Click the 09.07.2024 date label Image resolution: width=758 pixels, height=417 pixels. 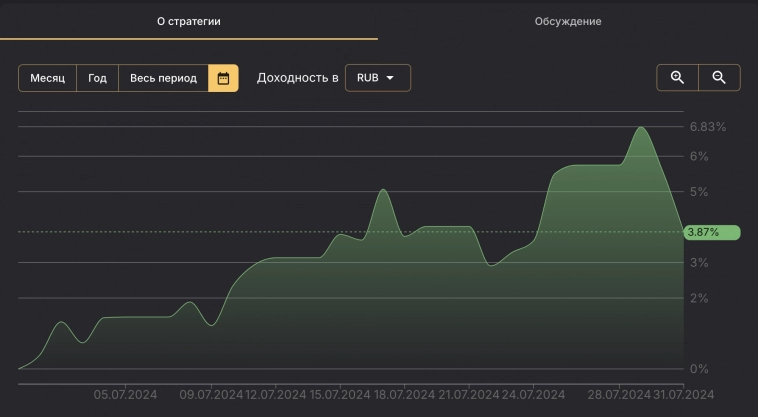pos(211,395)
